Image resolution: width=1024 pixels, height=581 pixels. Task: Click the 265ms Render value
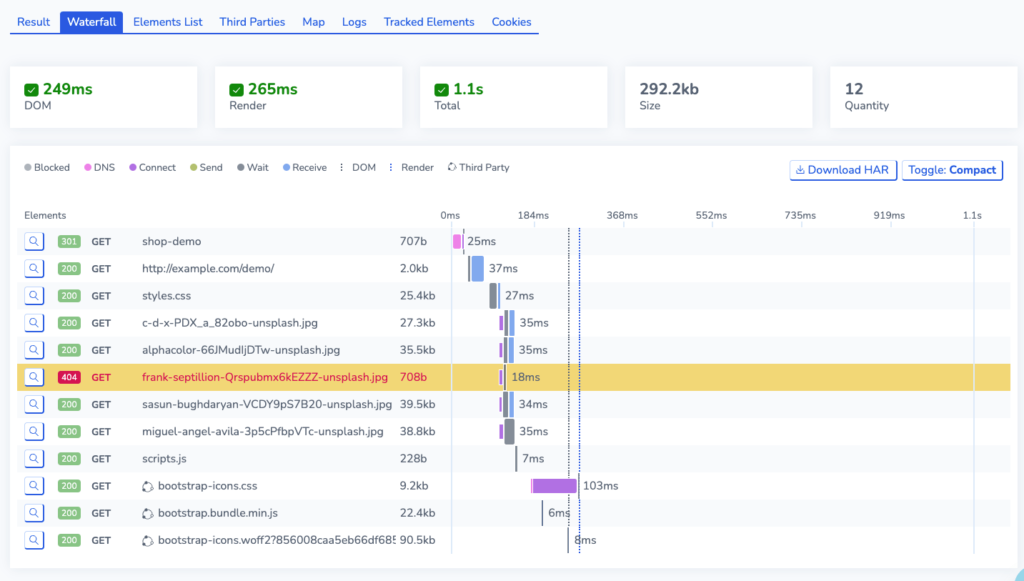point(272,89)
